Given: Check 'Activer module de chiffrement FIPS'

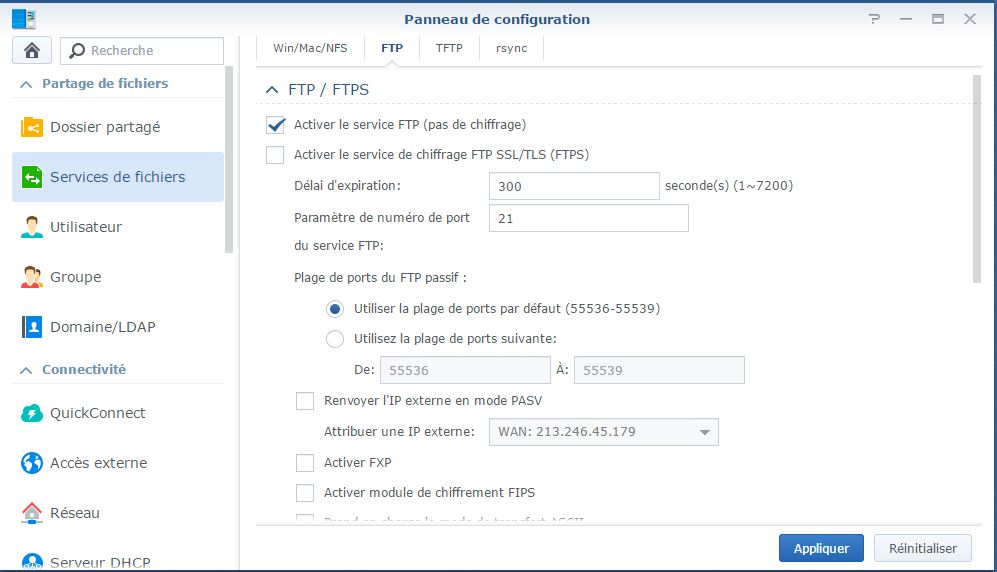Looking at the screenshot, I should (x=305, y=493).
